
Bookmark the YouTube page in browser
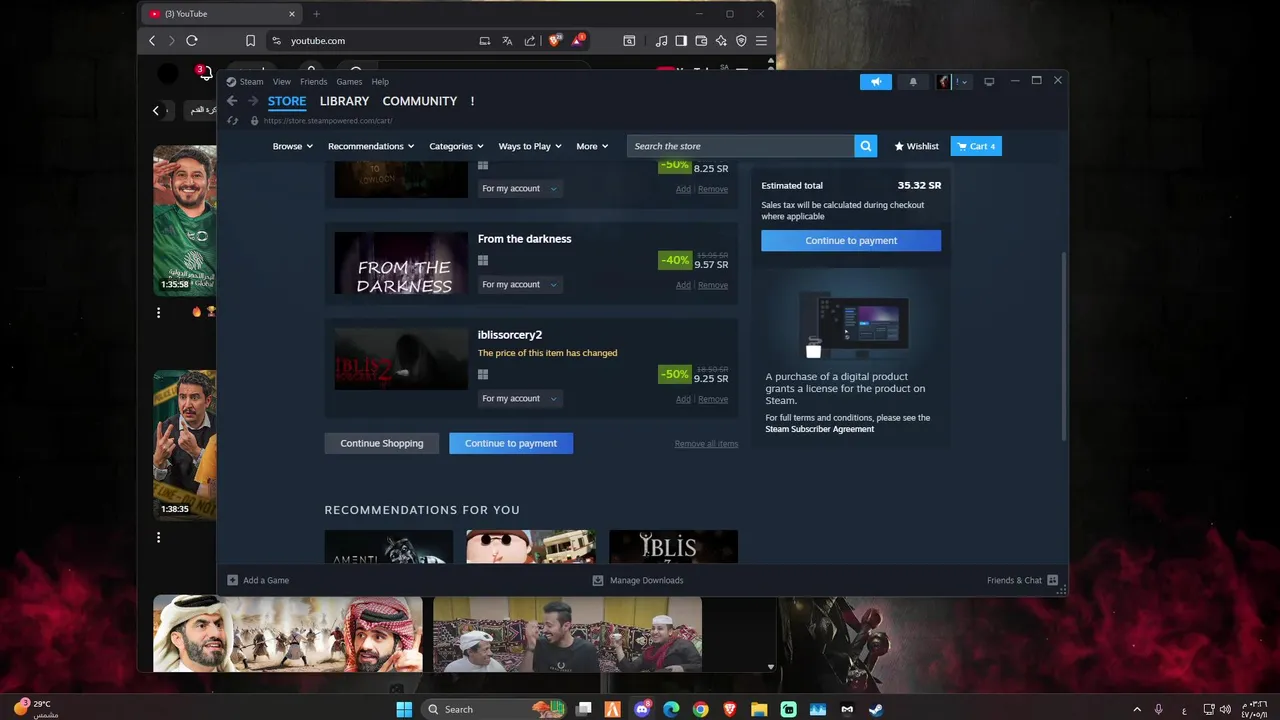pos(250,41)
